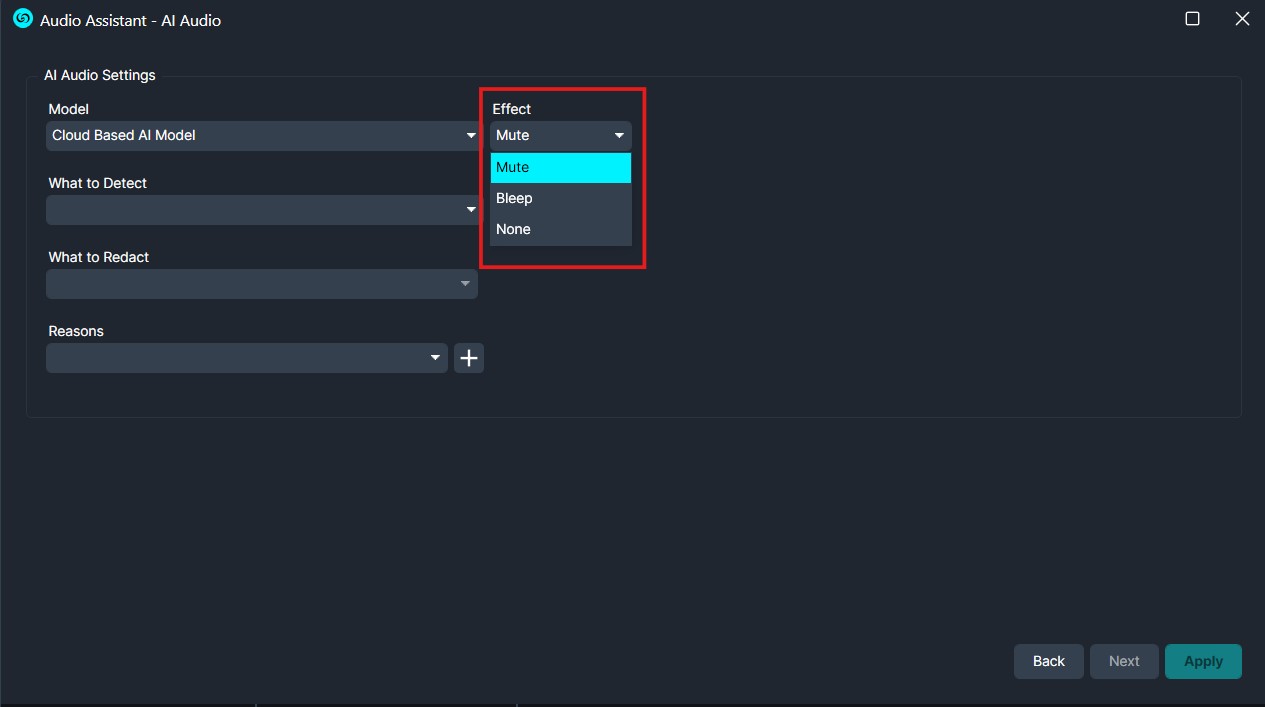Click the Reasons dropdown arrow

(435, 358)
